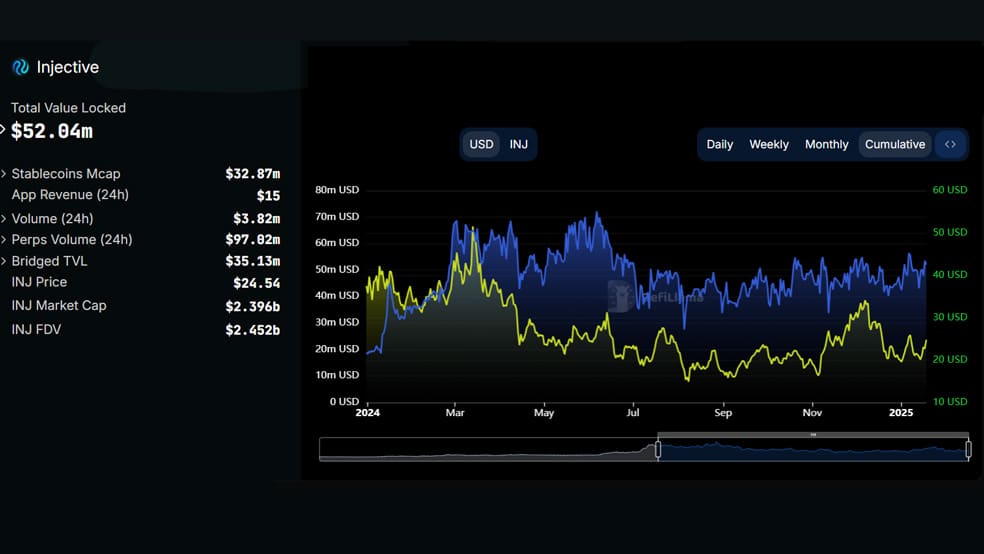Screen dimensions: 984x554
Task: Click the $2.396b market cap value
Action: 253,306
